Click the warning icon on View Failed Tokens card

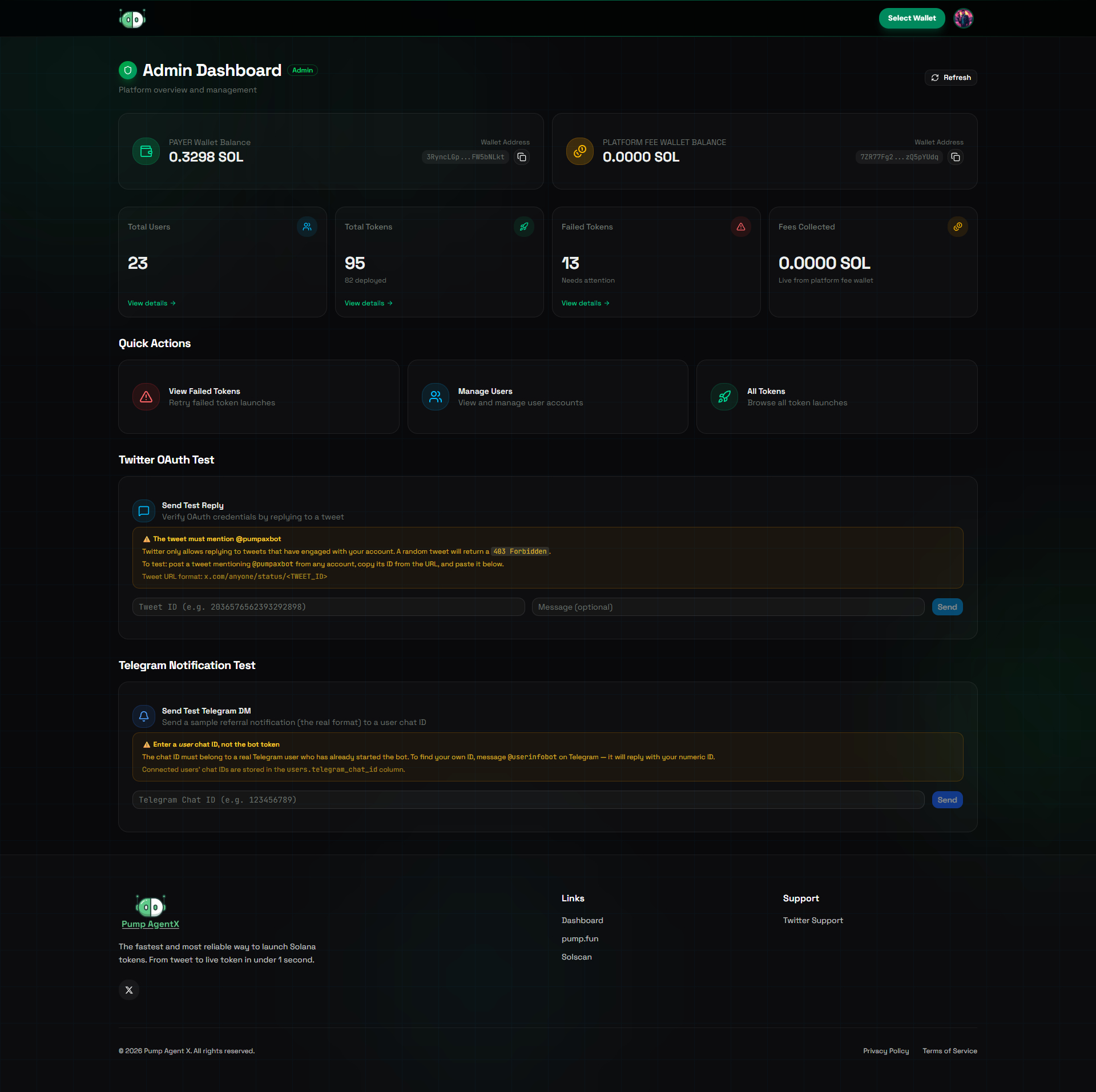pos(146,397)
